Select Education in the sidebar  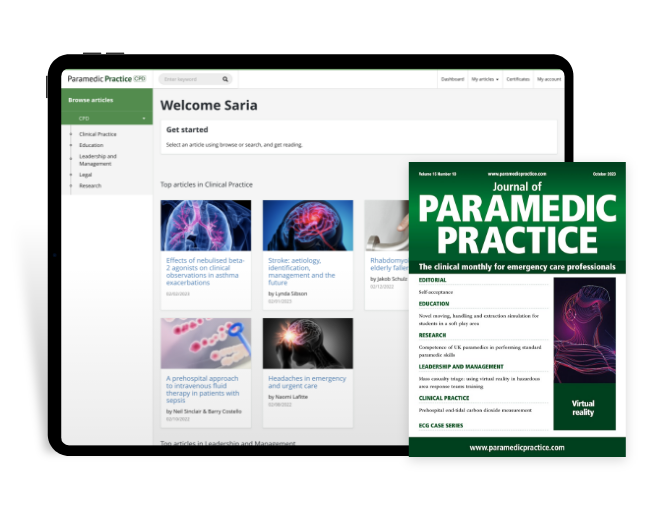91,145
